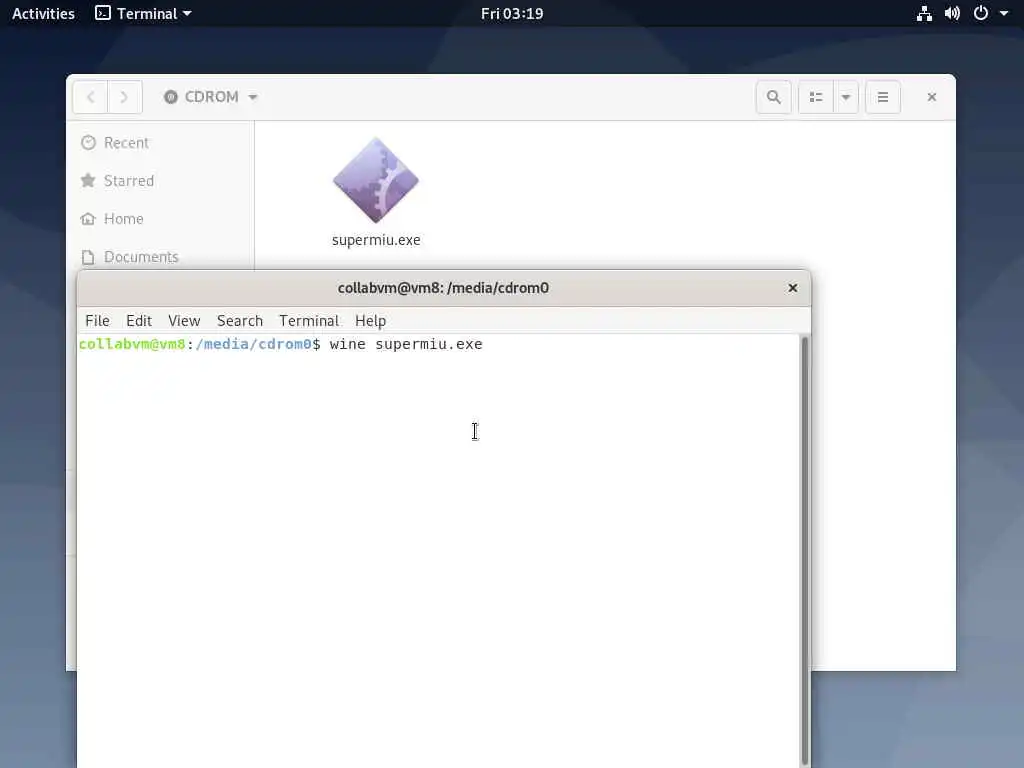
Task: Close the Files window
Action: pos(932,97)
